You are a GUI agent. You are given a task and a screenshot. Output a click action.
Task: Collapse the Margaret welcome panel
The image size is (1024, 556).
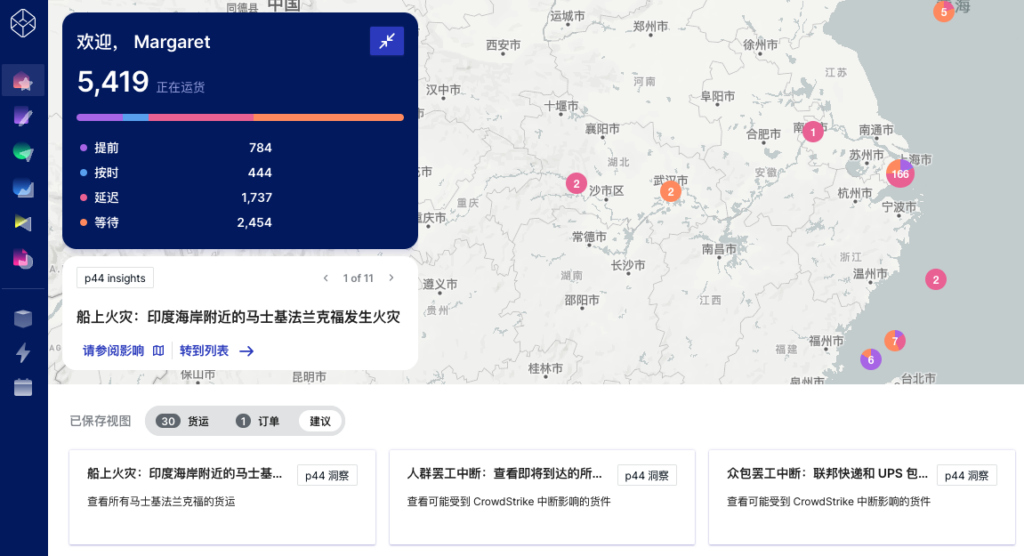tap(386, 41)
